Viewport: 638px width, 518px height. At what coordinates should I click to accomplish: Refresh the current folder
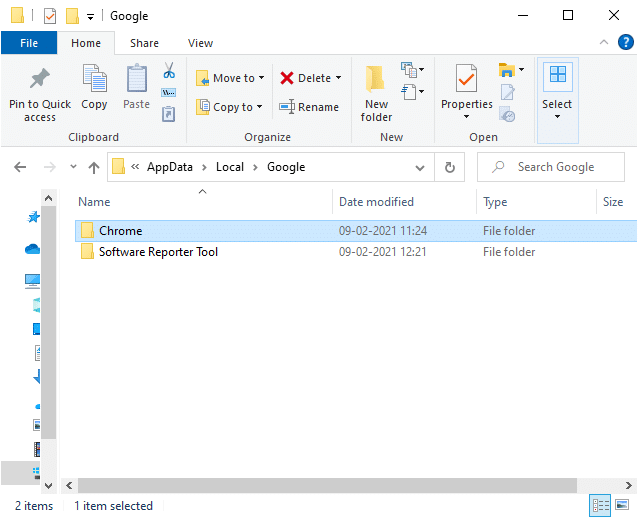[x=450, y=167]
